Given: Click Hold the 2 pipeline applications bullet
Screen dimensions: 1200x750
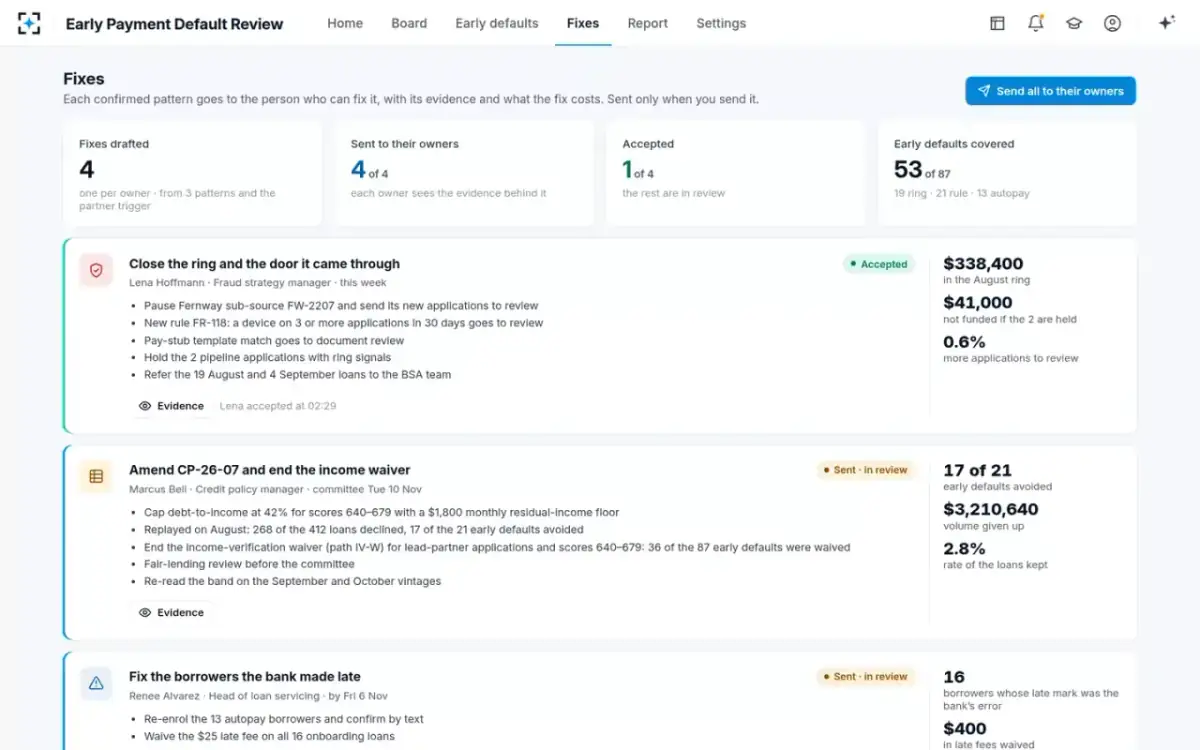Looking at the screenshot, I should coord(267,357).
